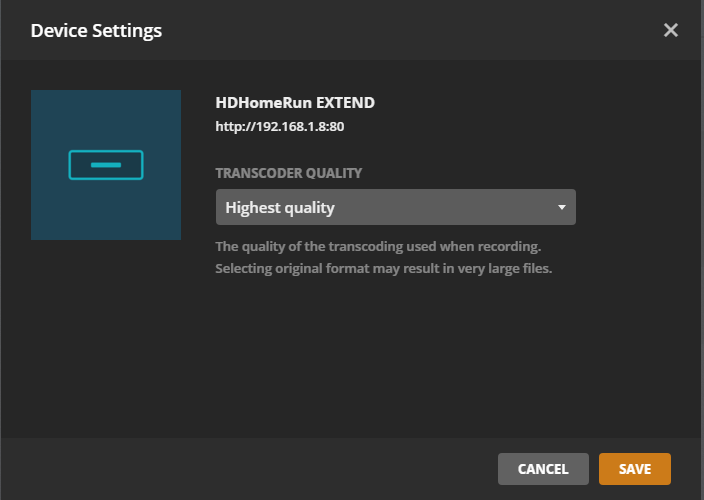Screen dimensions: 704x500
Task: Click the Device Settings title
Action: [96, 31]
